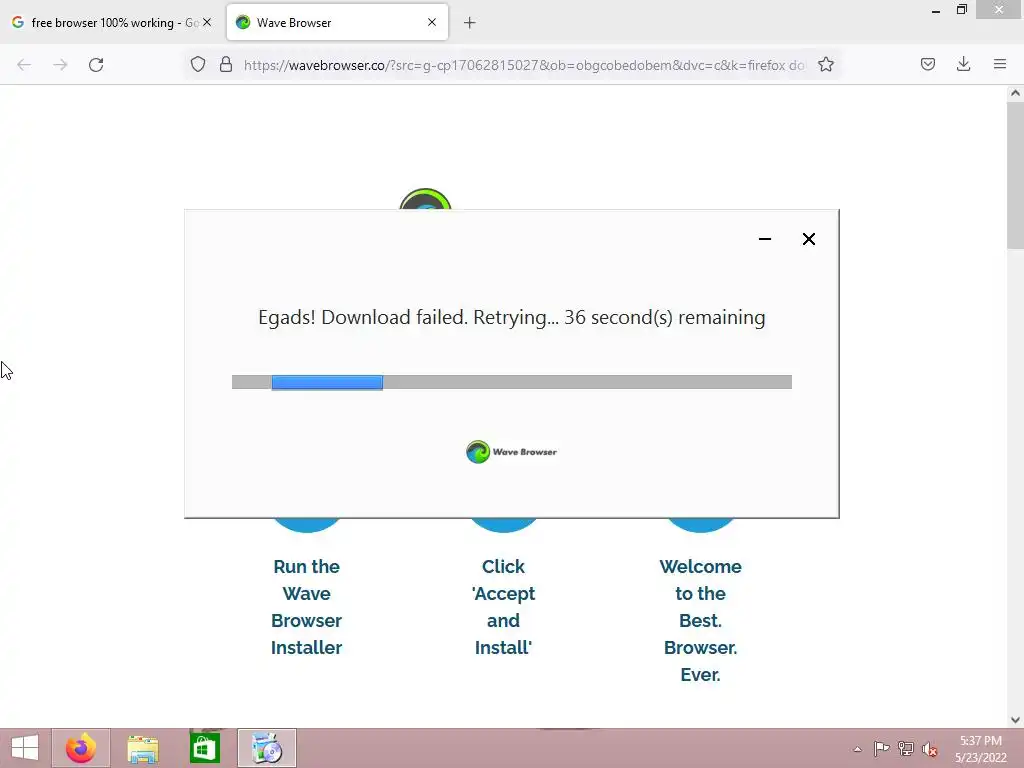Open the Firefox downloads panel

coord(963,64)
